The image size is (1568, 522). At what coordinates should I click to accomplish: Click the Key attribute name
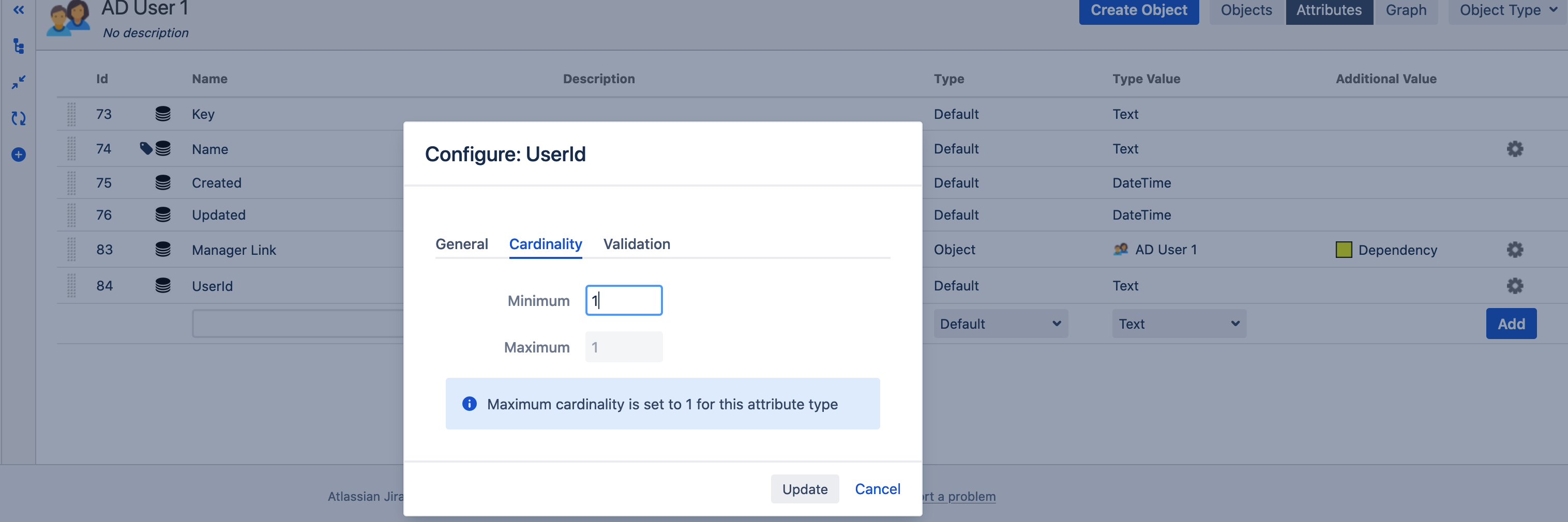click(203, 114)
